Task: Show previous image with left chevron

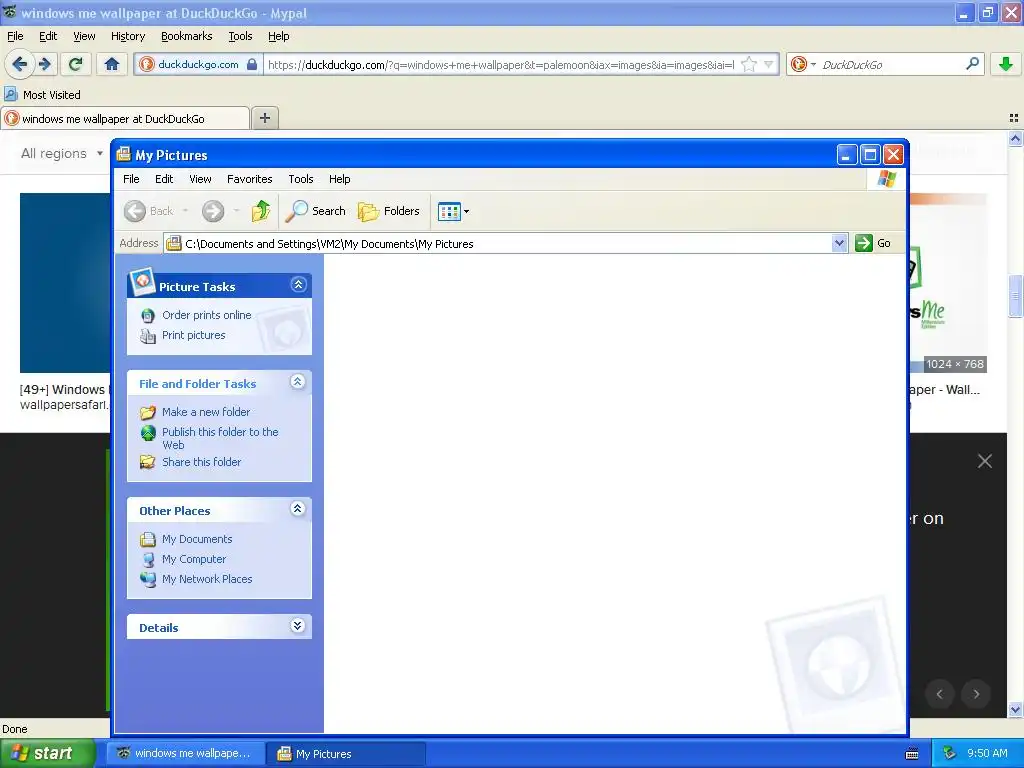Action: coord(940,694)
